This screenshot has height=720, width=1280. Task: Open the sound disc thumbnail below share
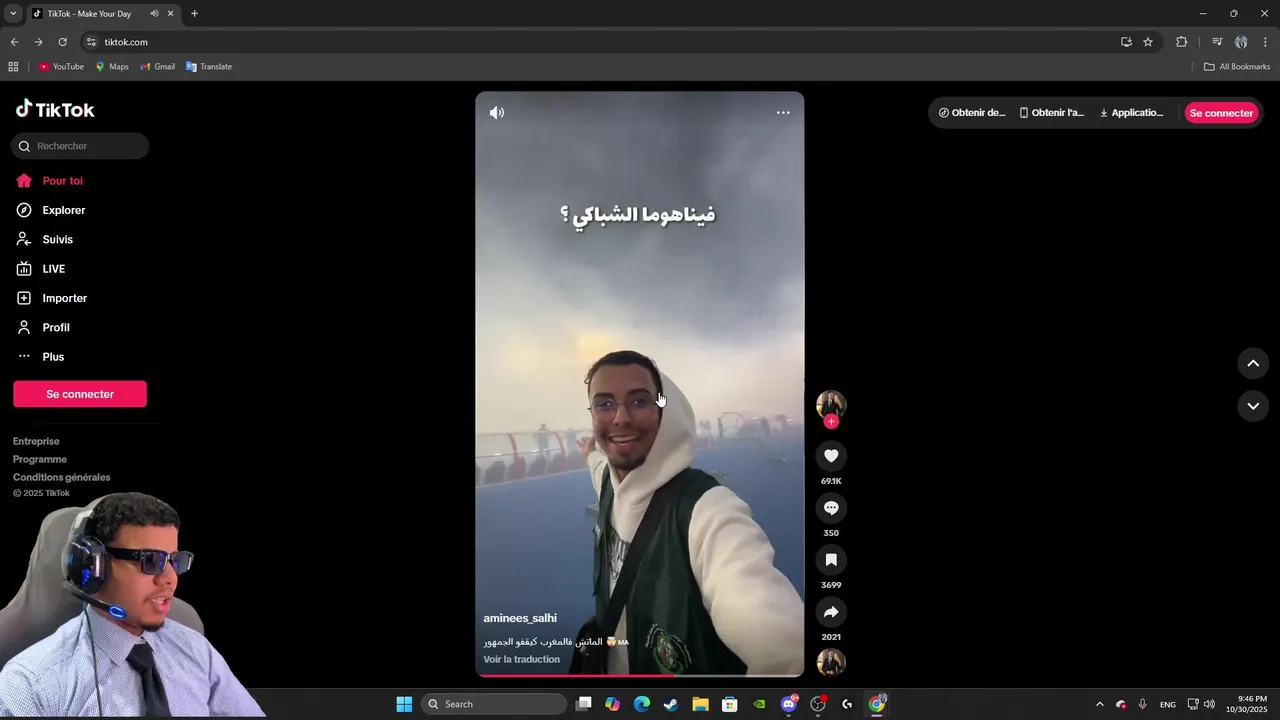point(831,662)
